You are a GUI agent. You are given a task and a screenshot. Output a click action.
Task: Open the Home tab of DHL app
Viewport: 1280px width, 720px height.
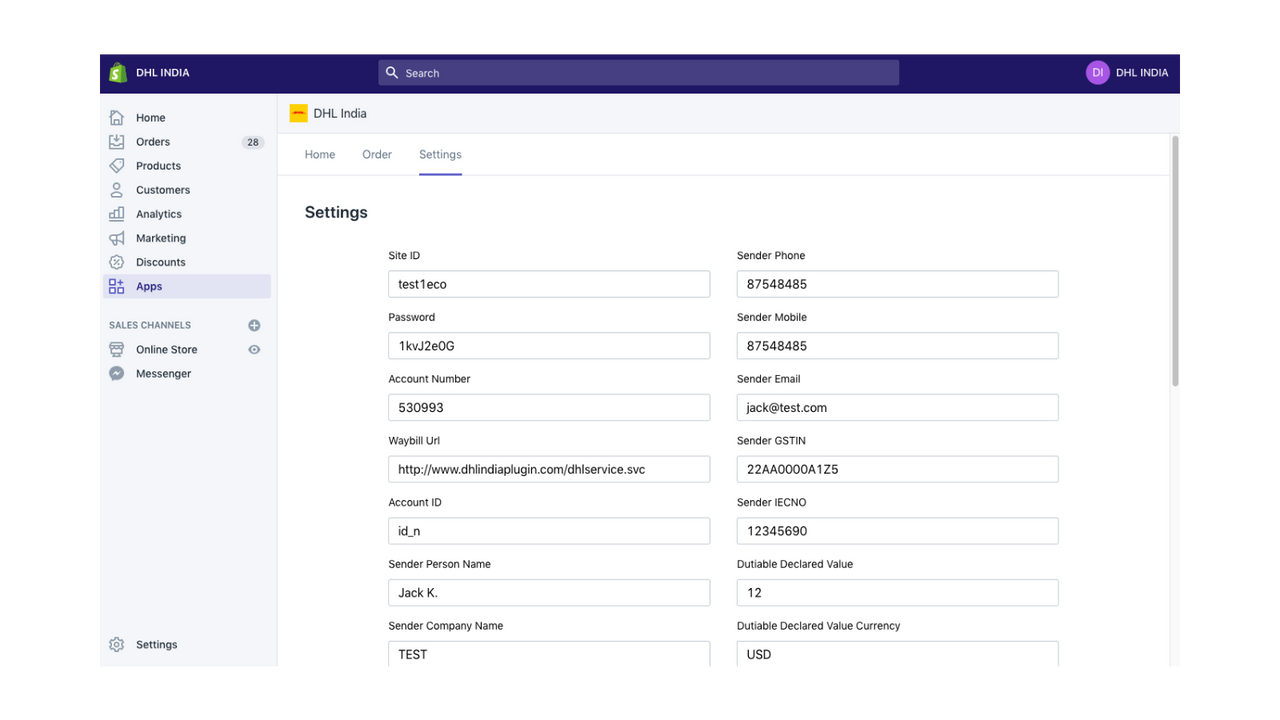click(x=320, y=155)
